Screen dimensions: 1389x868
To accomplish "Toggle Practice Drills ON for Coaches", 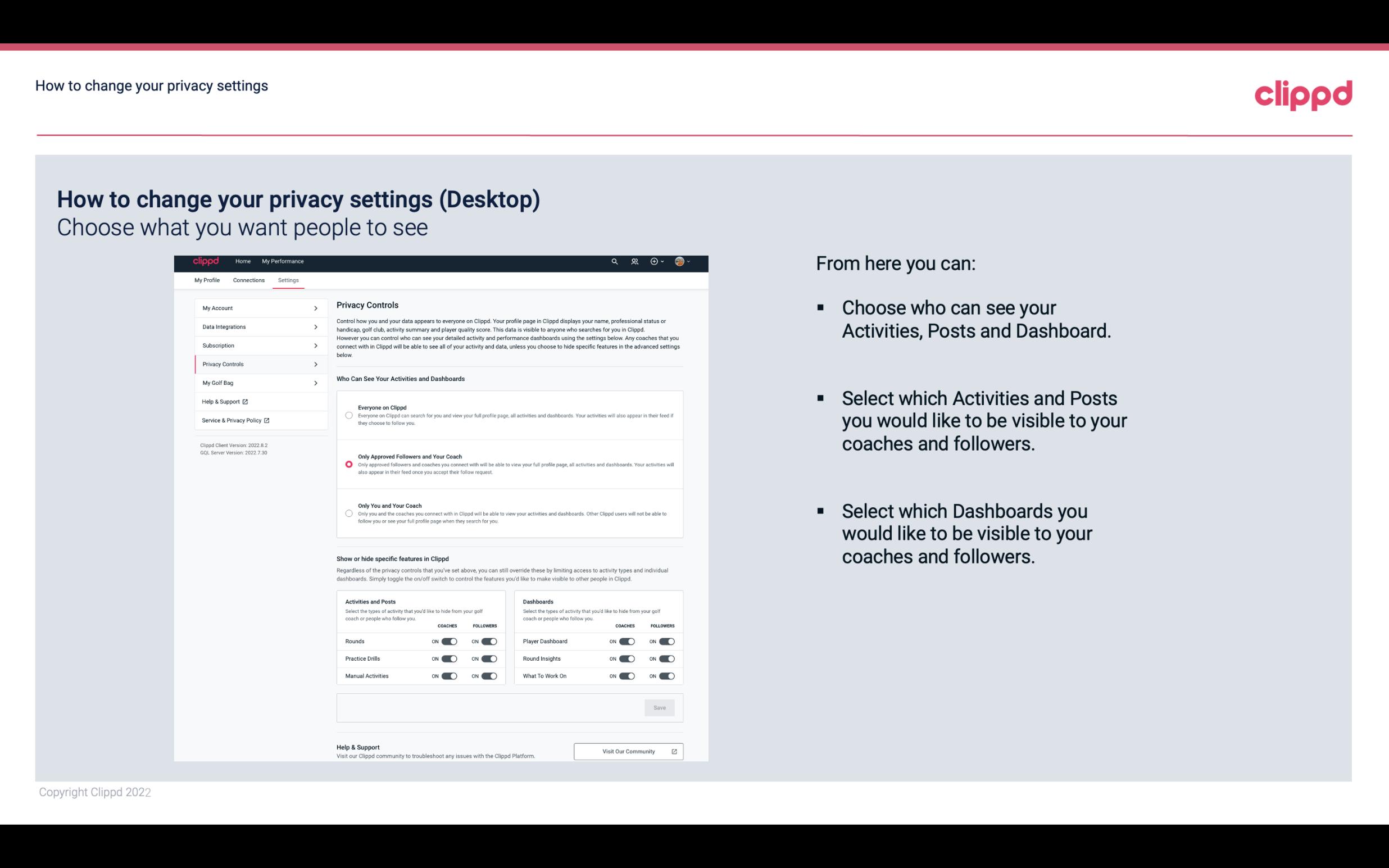I will 449,659.
